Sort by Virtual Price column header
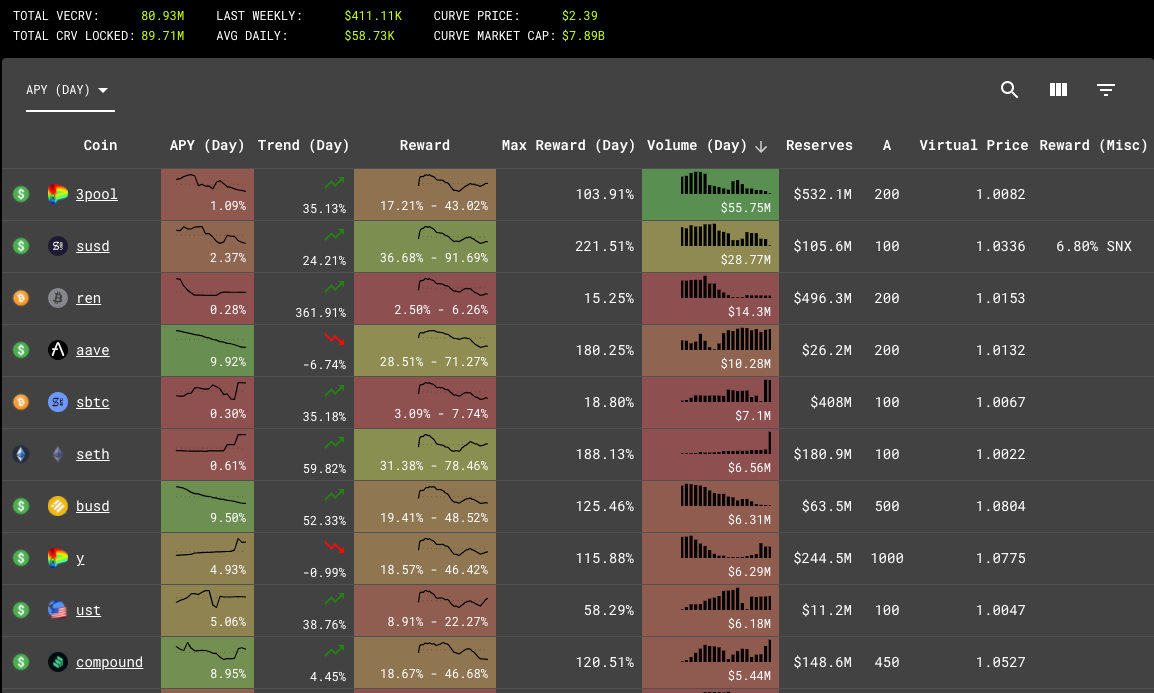1154x693 pixels. 974,146
